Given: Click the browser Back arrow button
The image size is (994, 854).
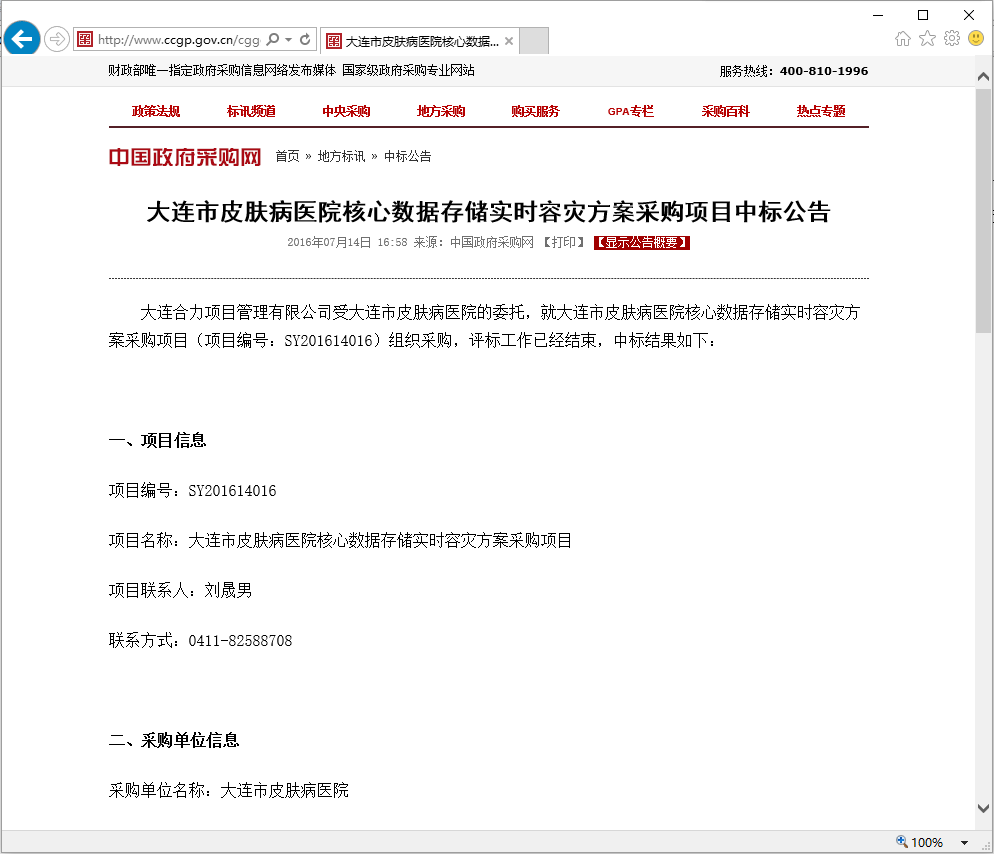Looking at the screenshot, I should point(21,40).
